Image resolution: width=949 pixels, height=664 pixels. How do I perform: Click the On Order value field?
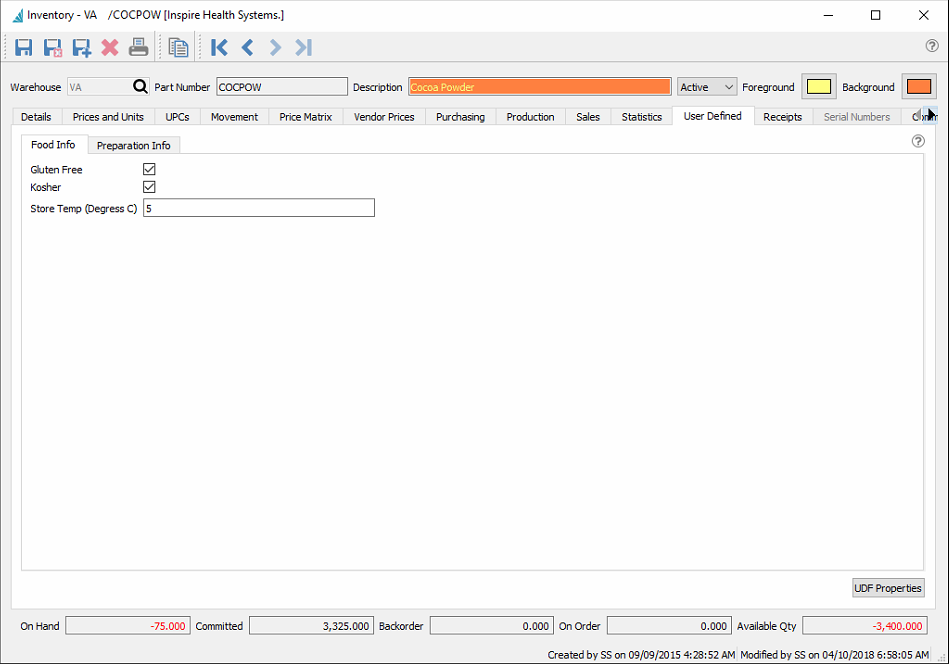pyautogui.click(x=669, y=626)
